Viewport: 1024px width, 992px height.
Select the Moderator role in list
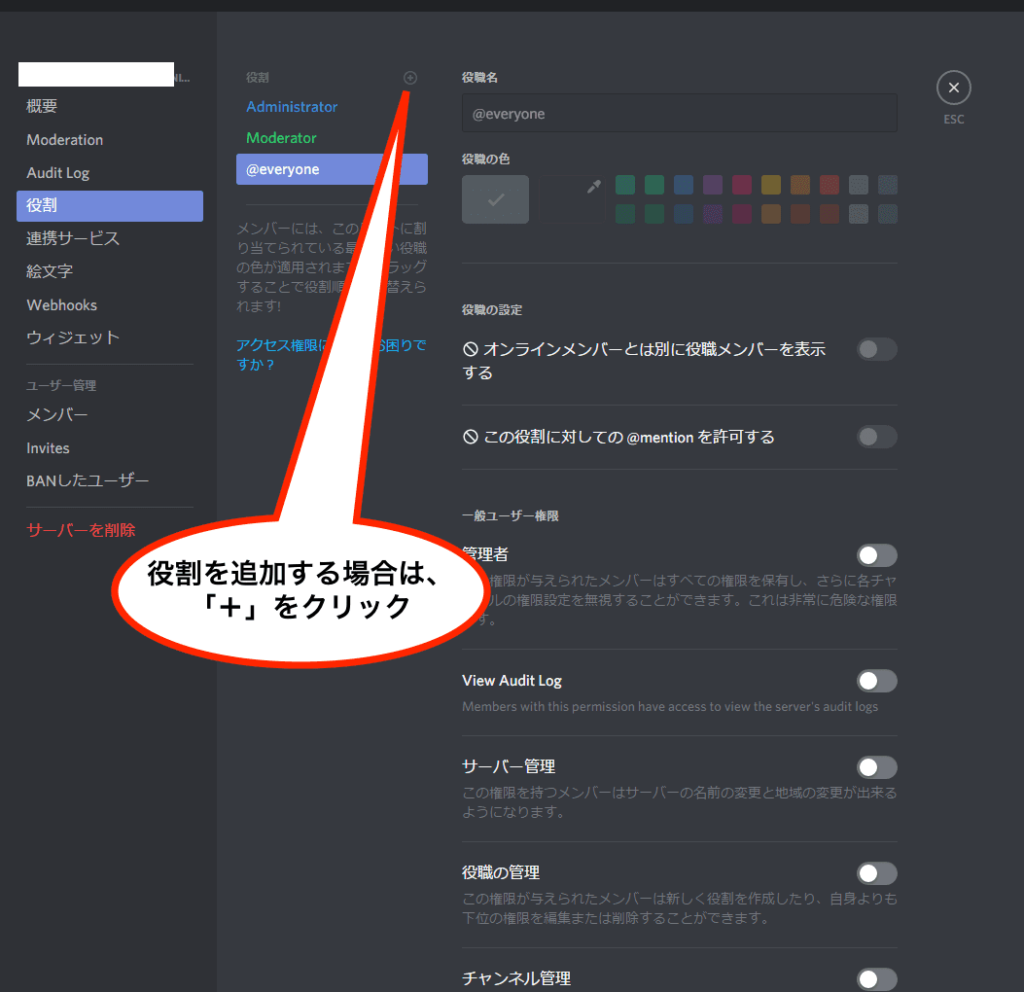pyautogui.click(x=281, y=138)
